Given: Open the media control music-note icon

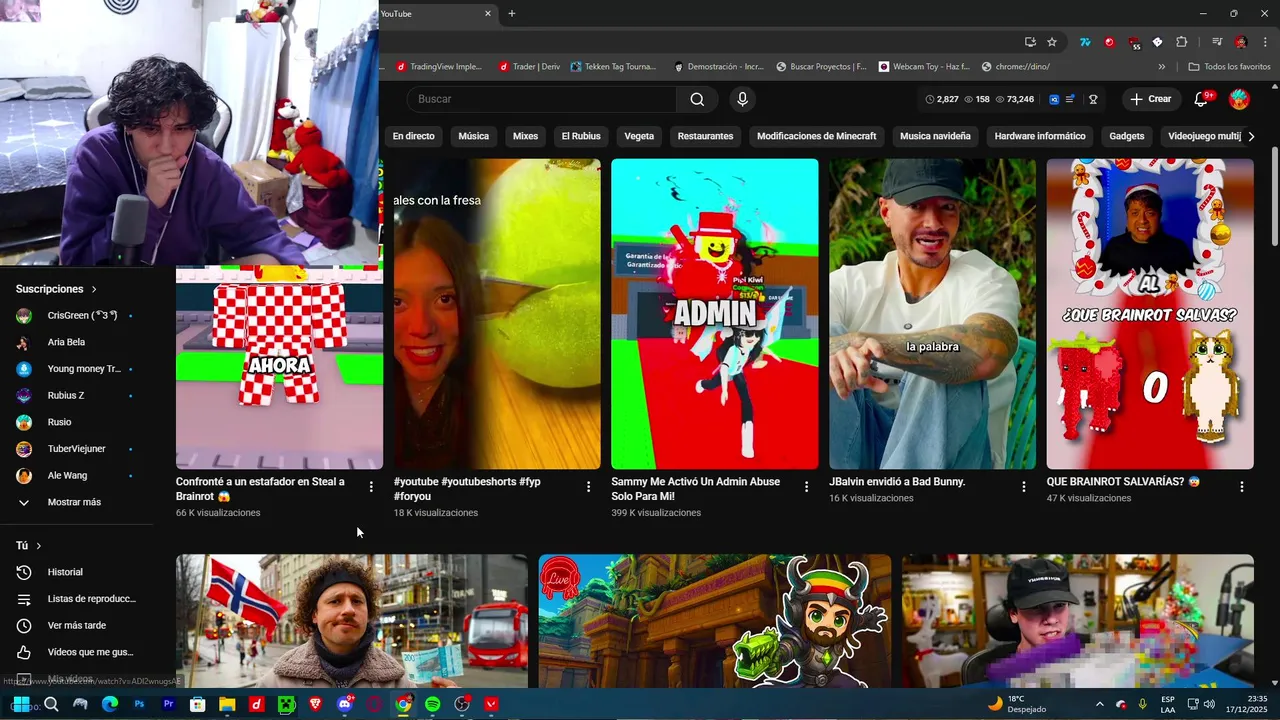Looking at the screenshot, I should click(x=1217, y=42).
